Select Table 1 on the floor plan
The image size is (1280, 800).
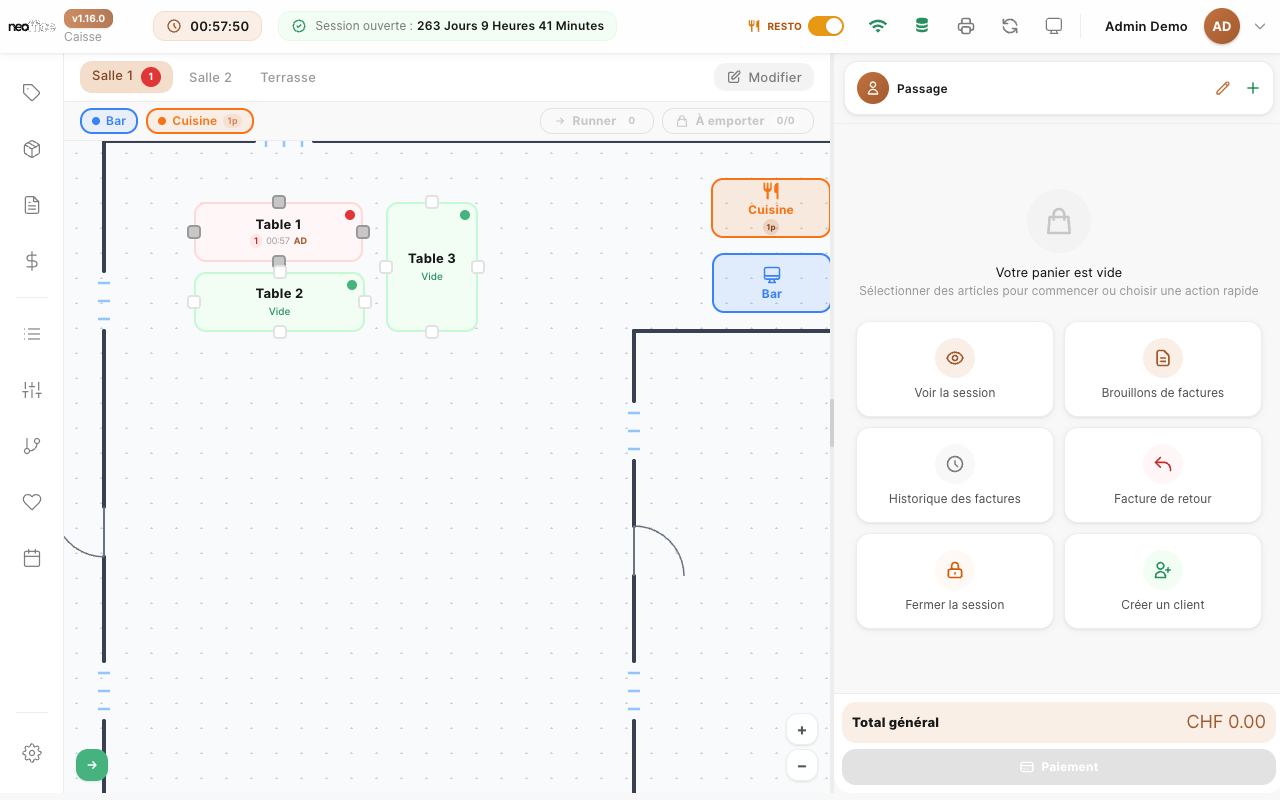[x=278, y=232]
